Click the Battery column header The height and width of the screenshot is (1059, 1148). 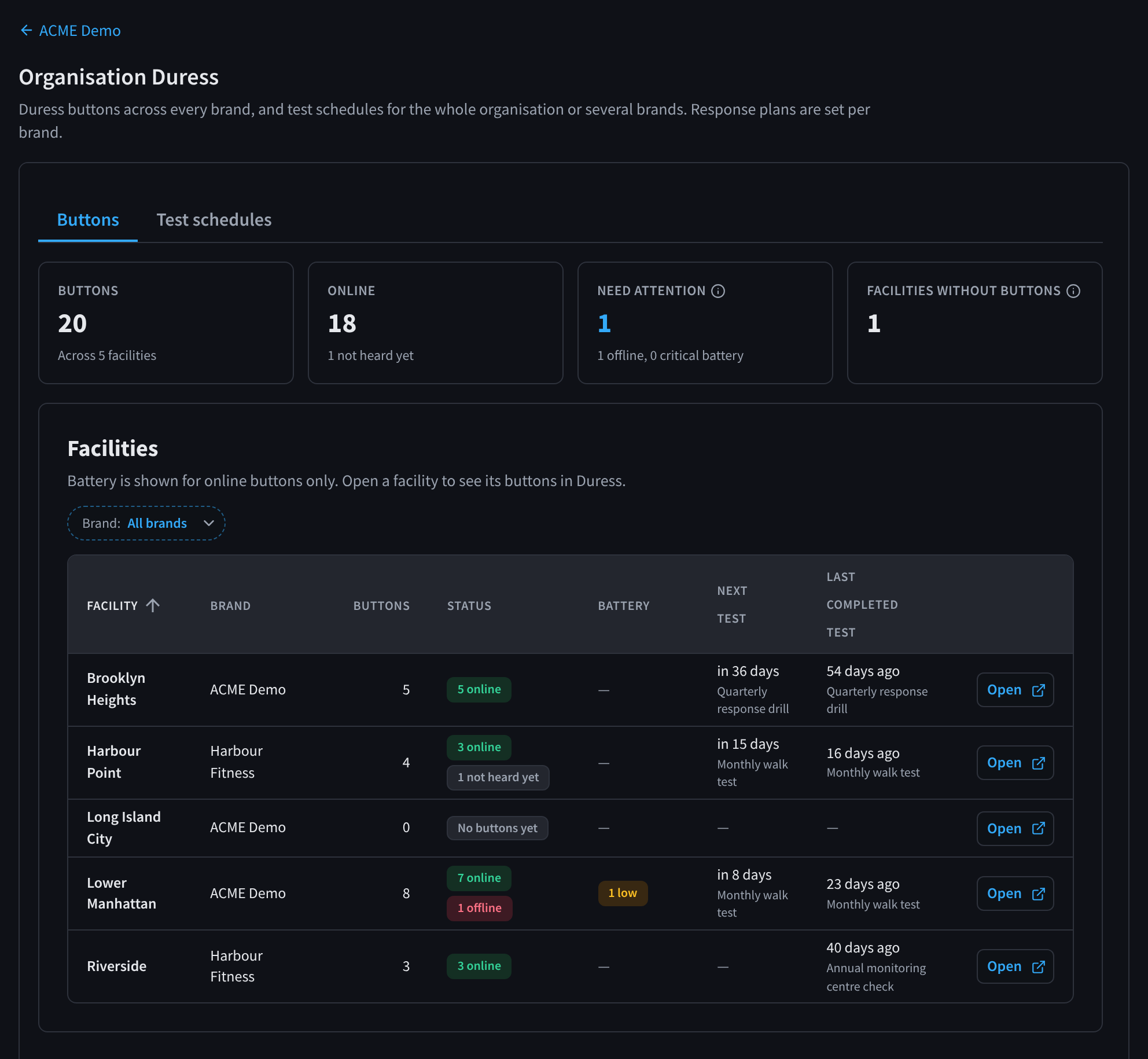coord(624,605)
